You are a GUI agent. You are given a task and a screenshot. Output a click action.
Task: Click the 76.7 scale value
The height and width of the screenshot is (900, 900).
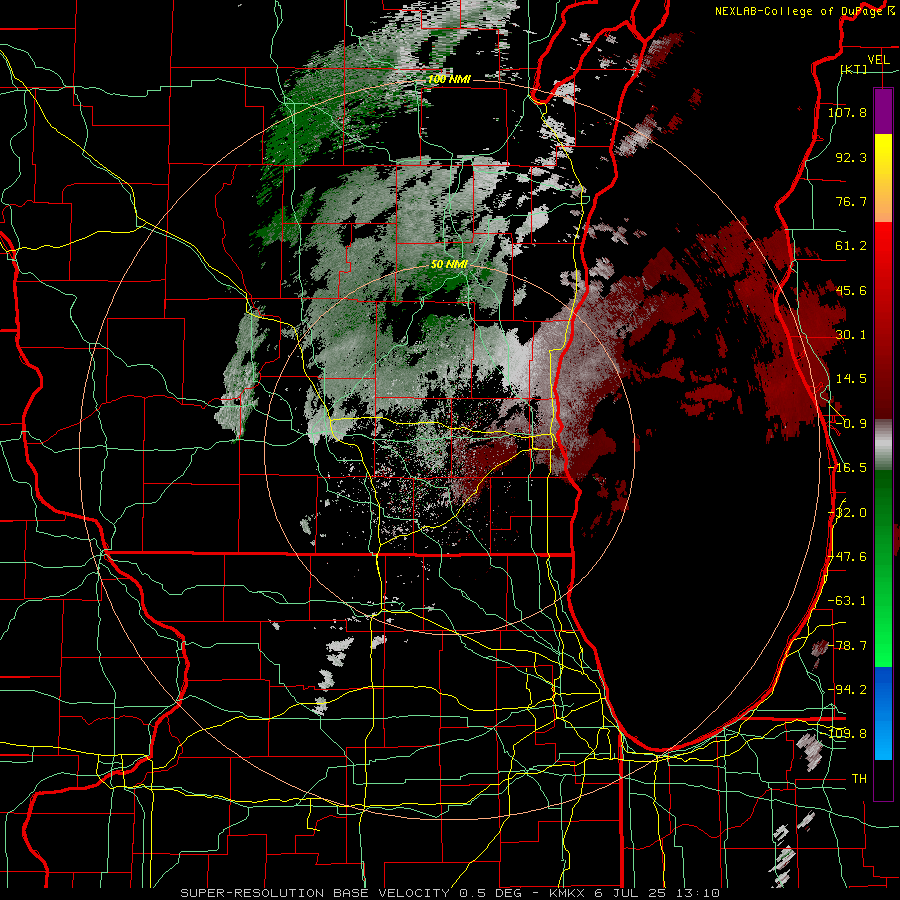click(851, 201)
